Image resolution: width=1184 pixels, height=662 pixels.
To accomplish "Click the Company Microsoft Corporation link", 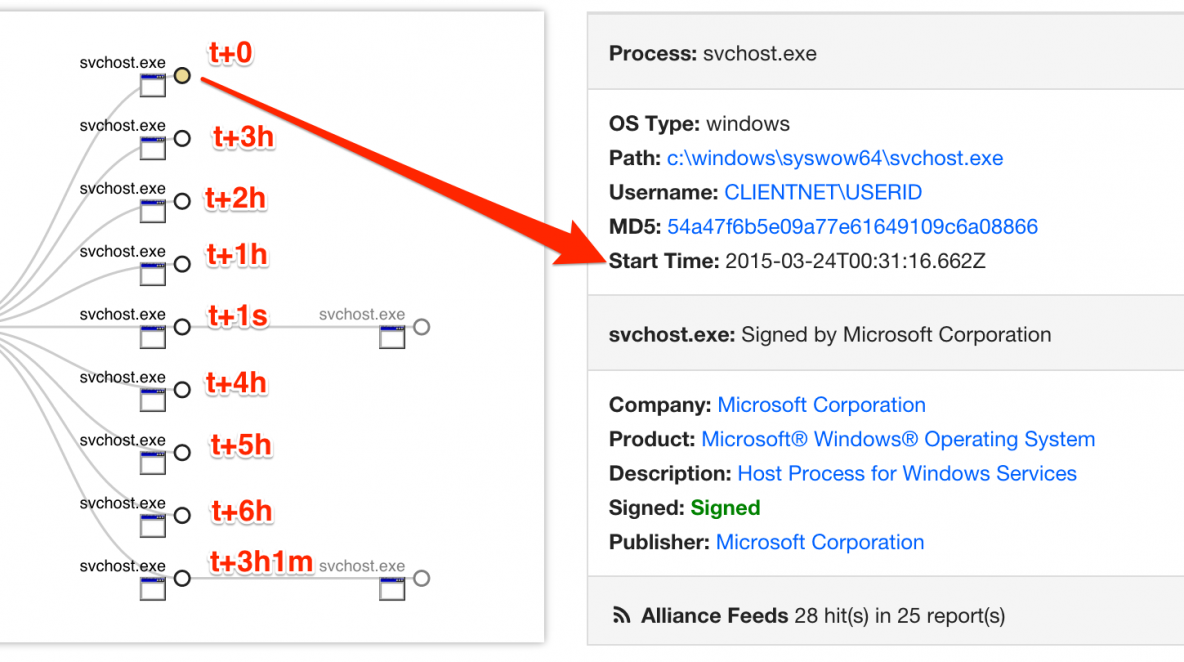I will point(821,405).
